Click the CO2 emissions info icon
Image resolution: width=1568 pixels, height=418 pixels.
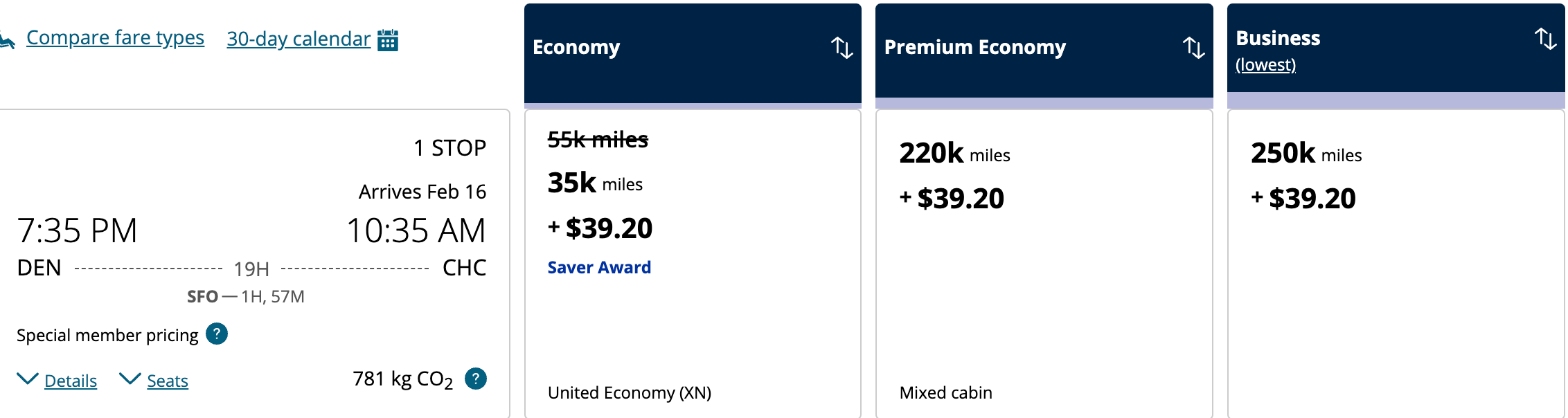coord(476,379)
